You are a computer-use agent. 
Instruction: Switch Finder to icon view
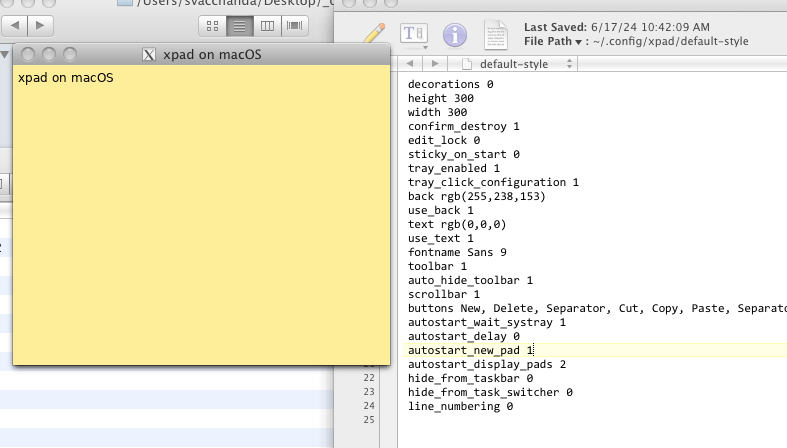click(x=212, y=26)
